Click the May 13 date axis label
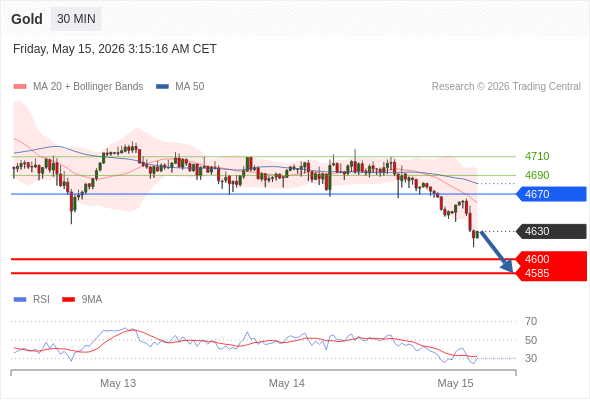 point(118,383)
